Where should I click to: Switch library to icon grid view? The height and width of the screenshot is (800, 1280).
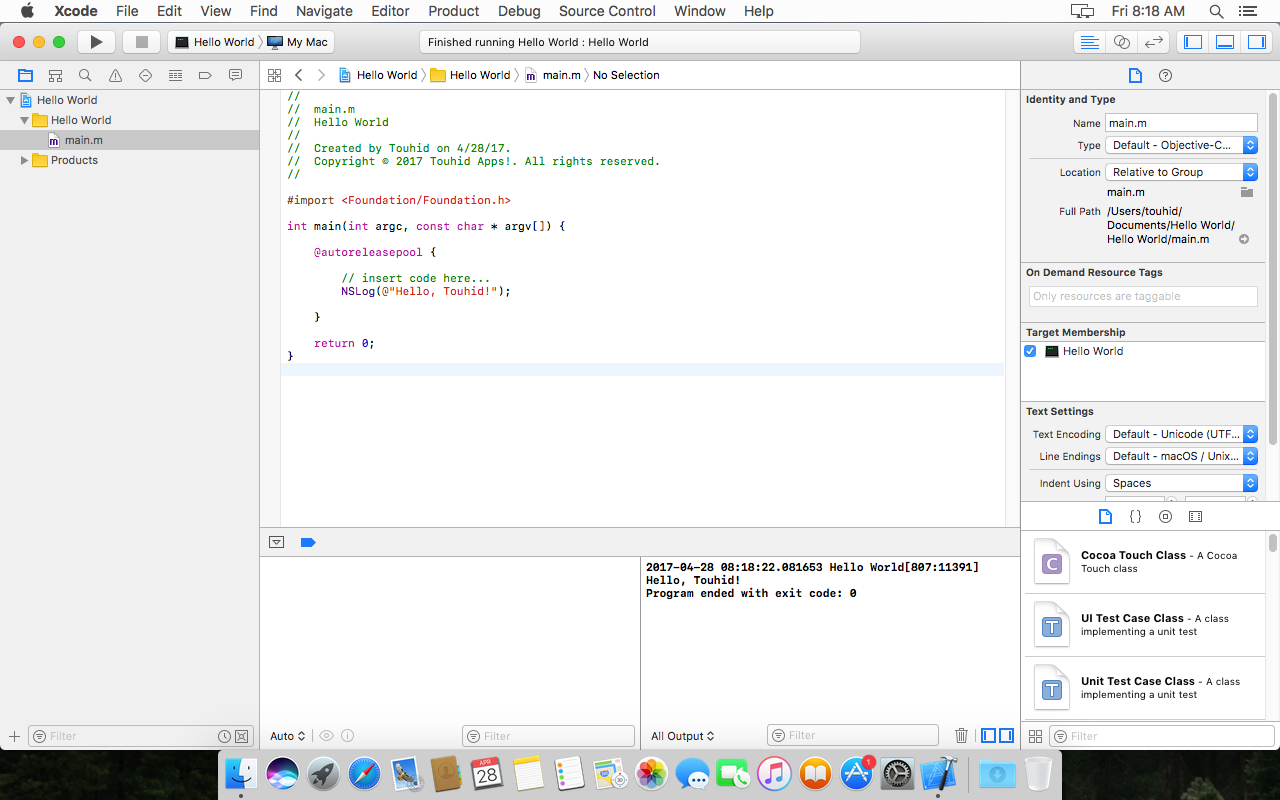point(1035,736)
